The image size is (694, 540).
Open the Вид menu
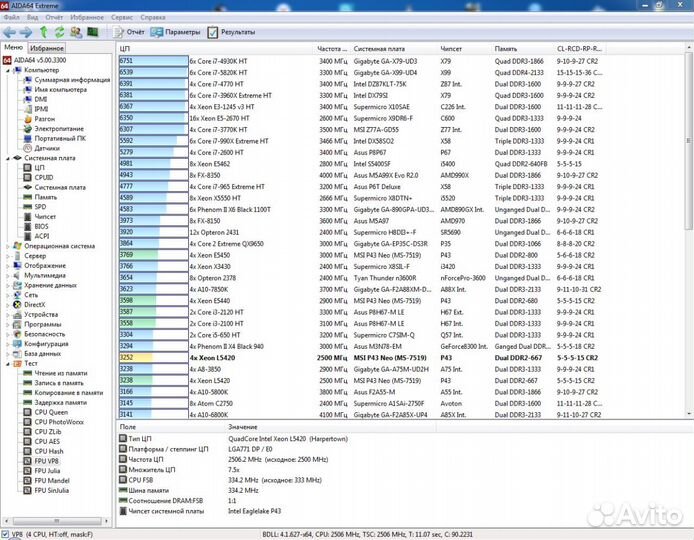coord(32,17)
